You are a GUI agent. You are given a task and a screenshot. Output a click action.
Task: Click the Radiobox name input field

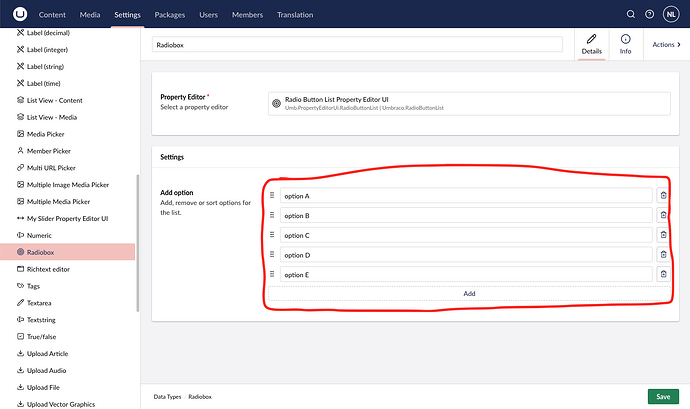coord(357,45)
